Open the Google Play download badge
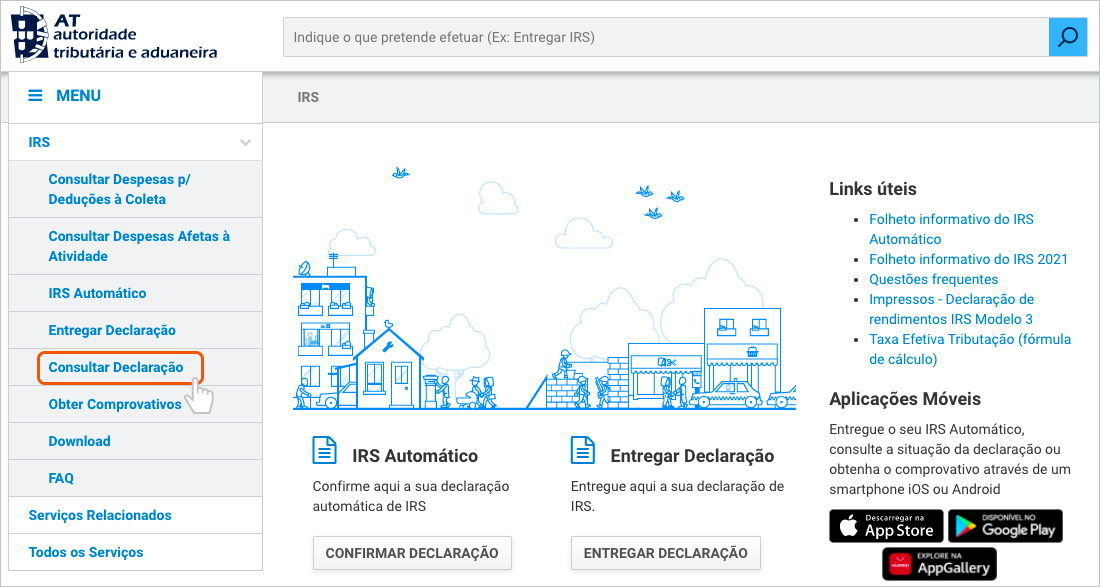 point(1005,526)
